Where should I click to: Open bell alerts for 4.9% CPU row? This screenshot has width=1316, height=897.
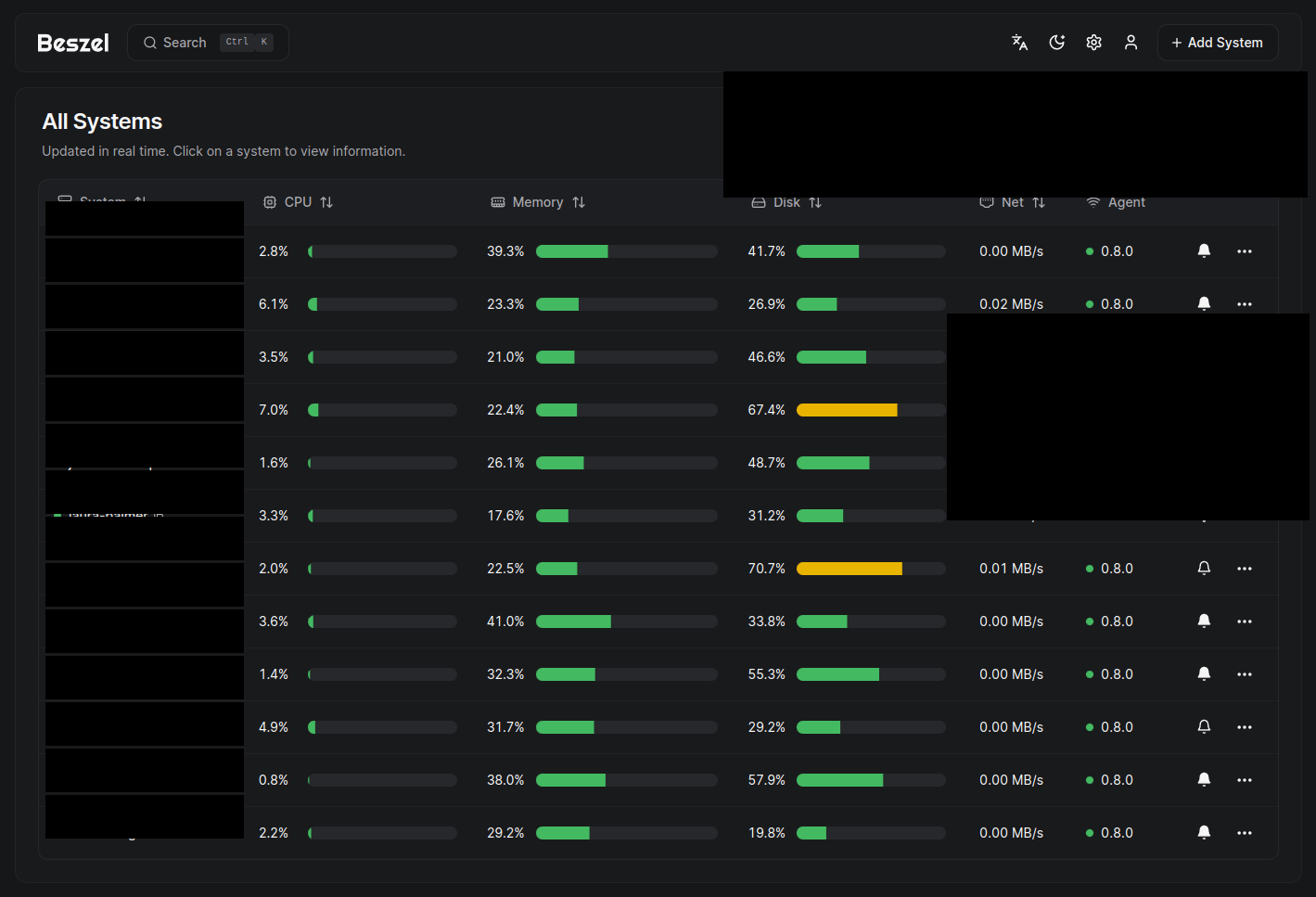(x=1204, y=727)
